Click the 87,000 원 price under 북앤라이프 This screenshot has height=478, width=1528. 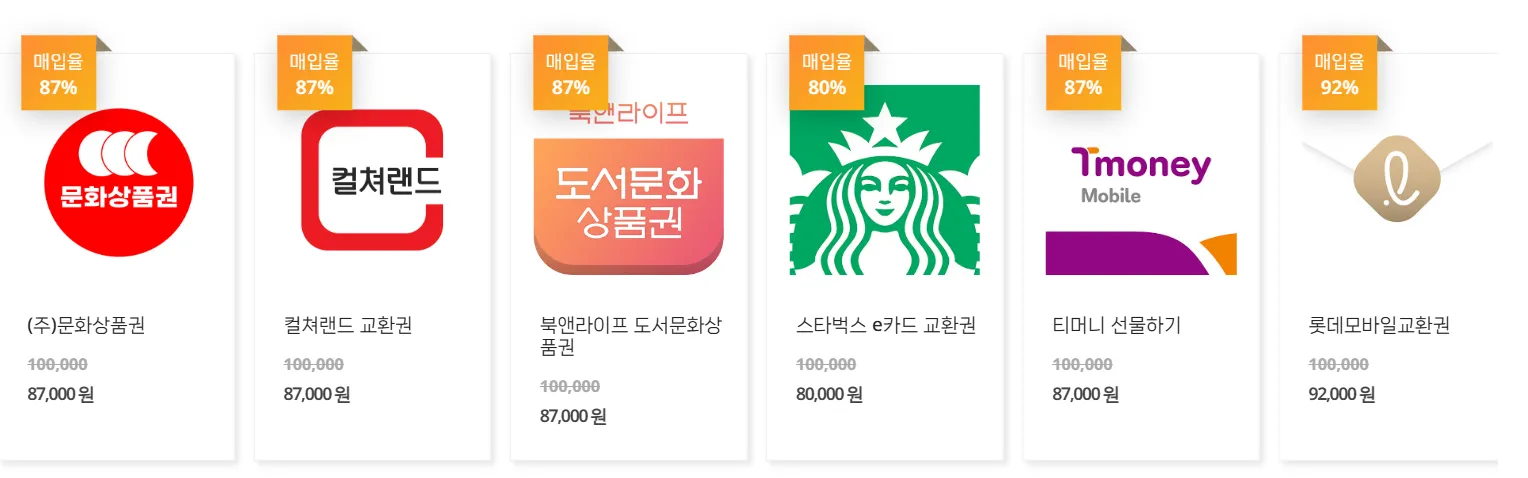coord(573,416)
